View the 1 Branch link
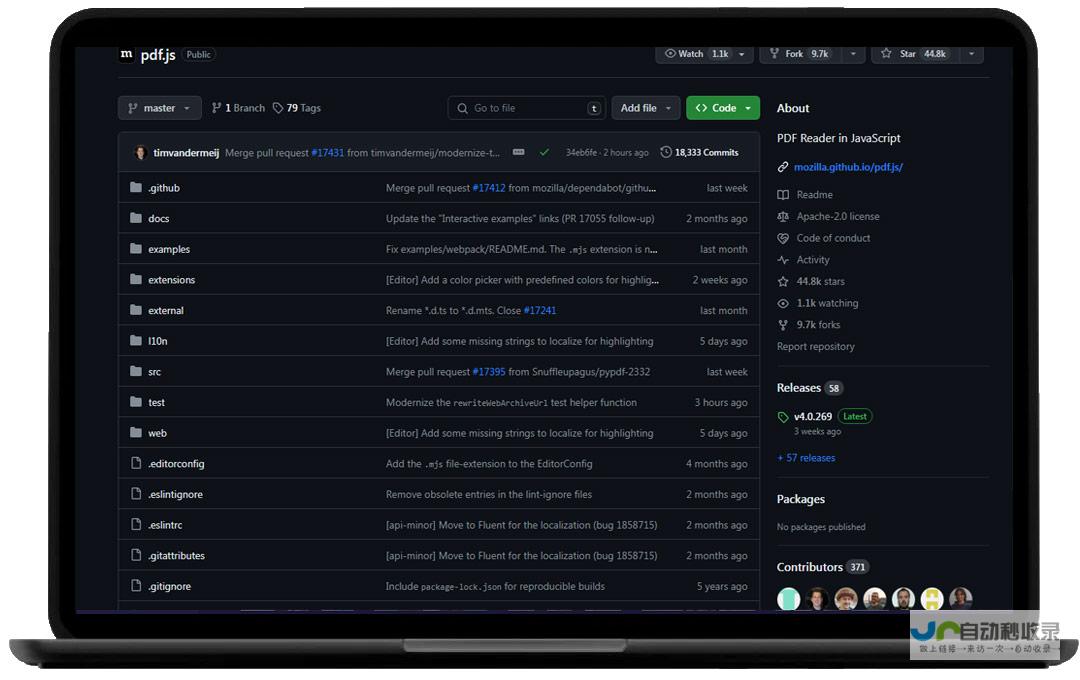Image resolution: width=1080 pixels, height=680 pixels. pos(238,108)
